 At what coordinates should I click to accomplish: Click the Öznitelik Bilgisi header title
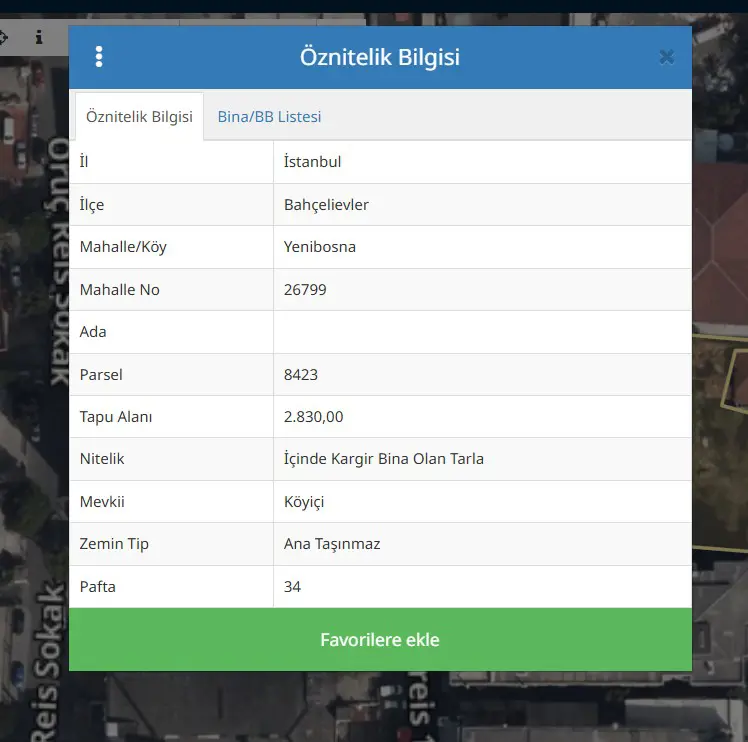380,57
